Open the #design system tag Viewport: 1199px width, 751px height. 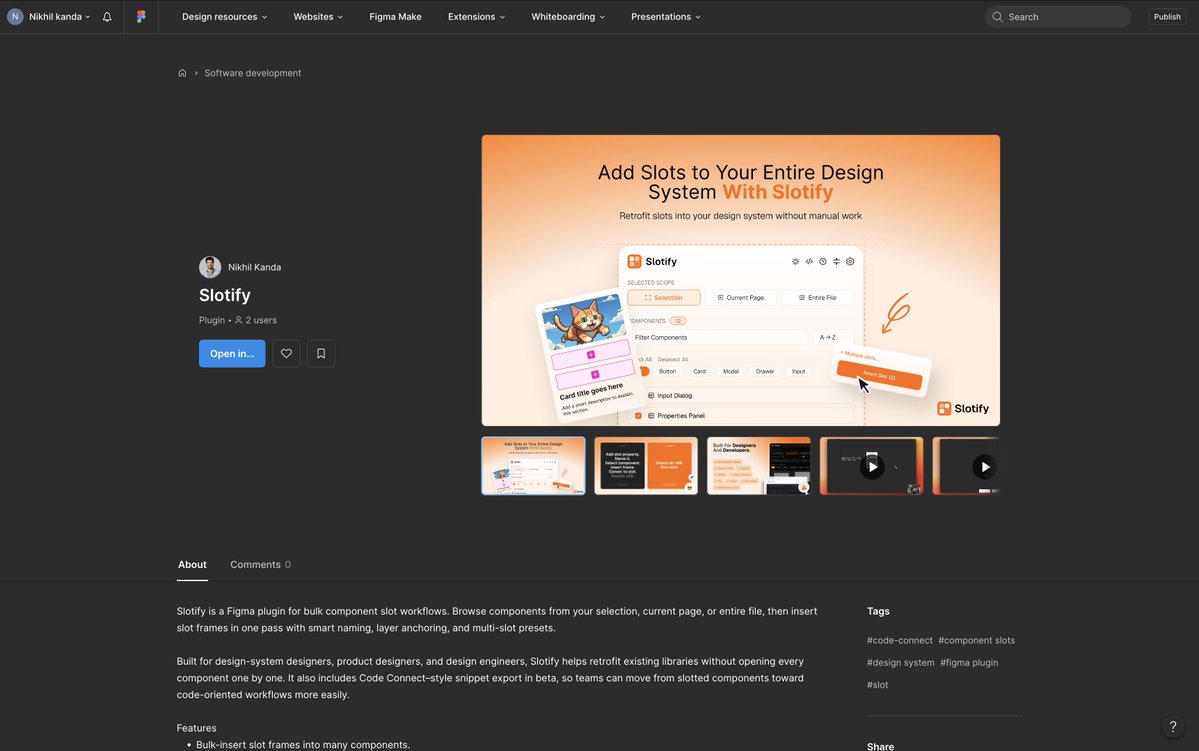coord(900,663)
